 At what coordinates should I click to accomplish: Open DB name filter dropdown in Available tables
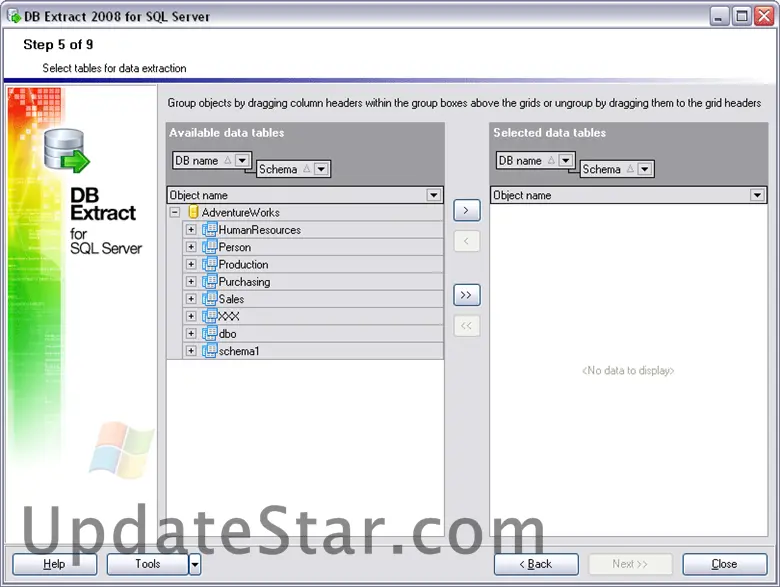(242, 160)
